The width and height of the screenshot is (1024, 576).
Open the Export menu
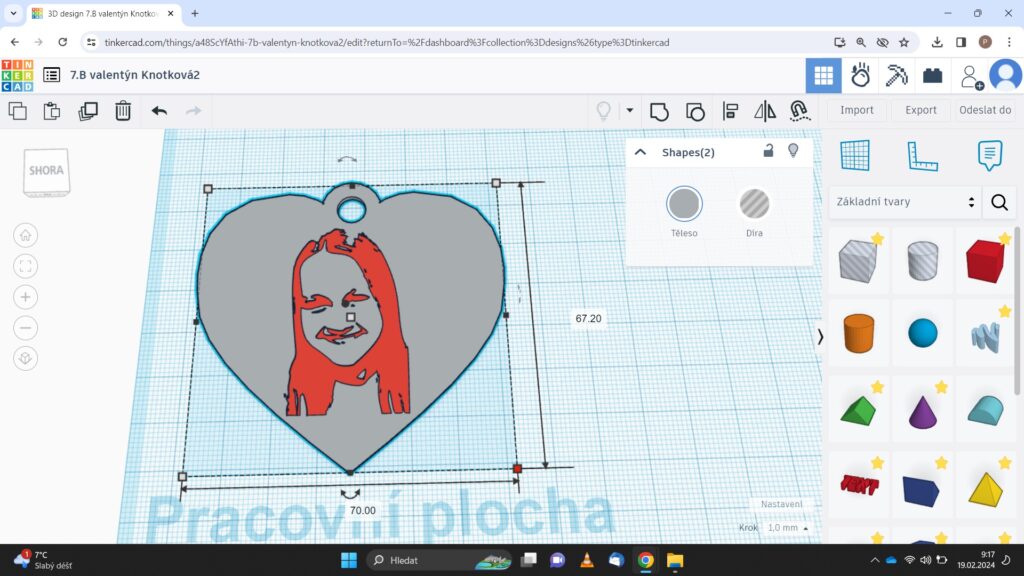(x=921, y=110)
